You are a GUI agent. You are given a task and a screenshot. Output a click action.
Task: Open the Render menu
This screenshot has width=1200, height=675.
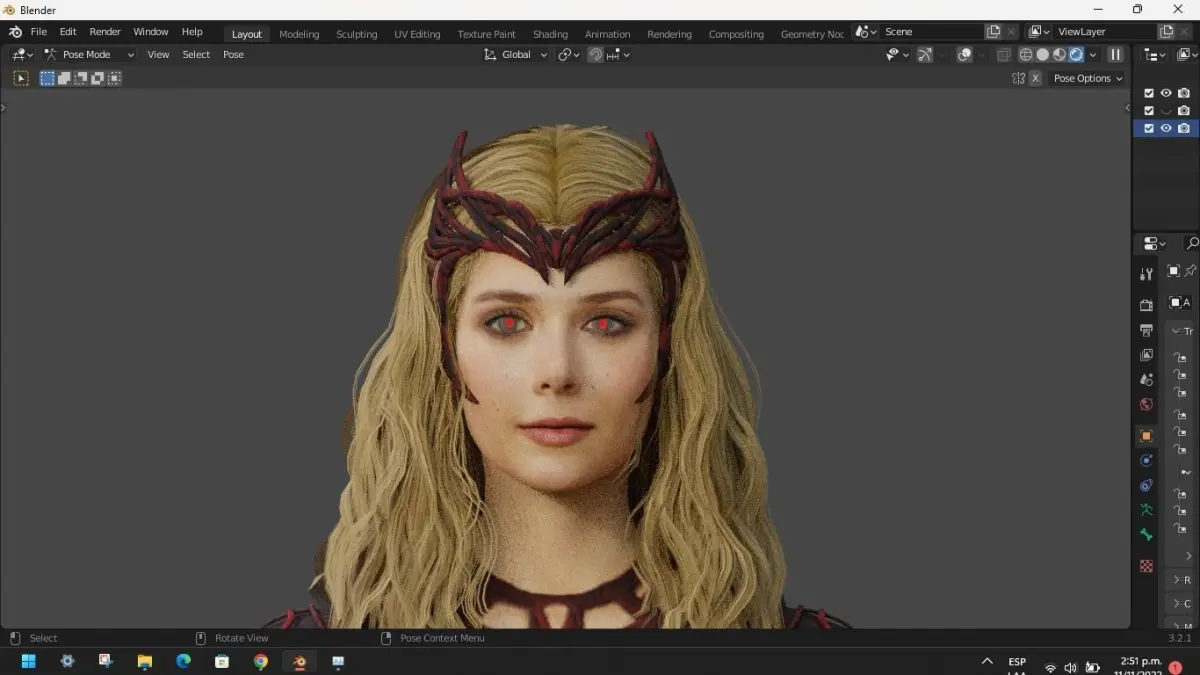(105, 32)
